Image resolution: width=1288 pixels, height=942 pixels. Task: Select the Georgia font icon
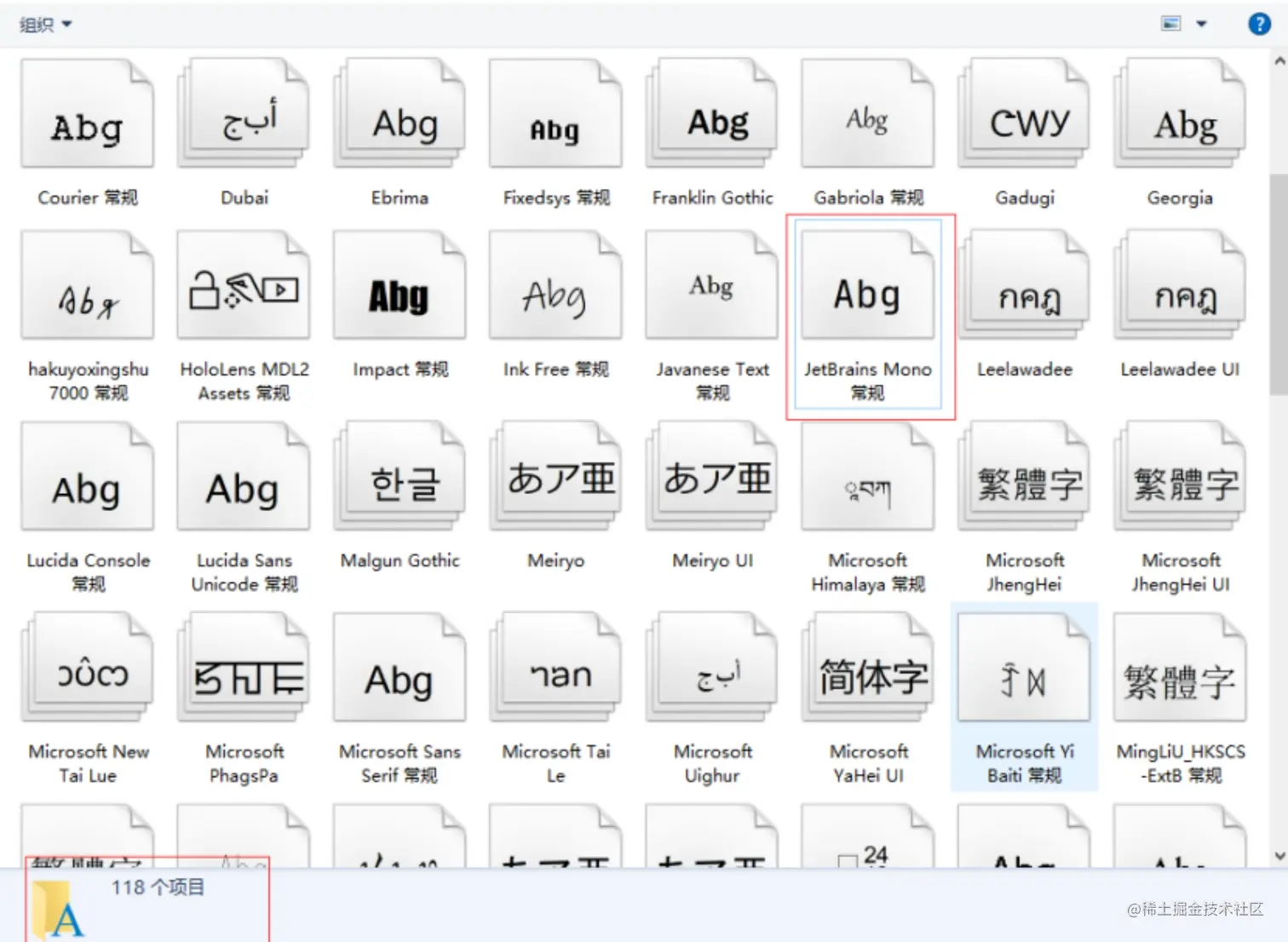(1180, 113)
